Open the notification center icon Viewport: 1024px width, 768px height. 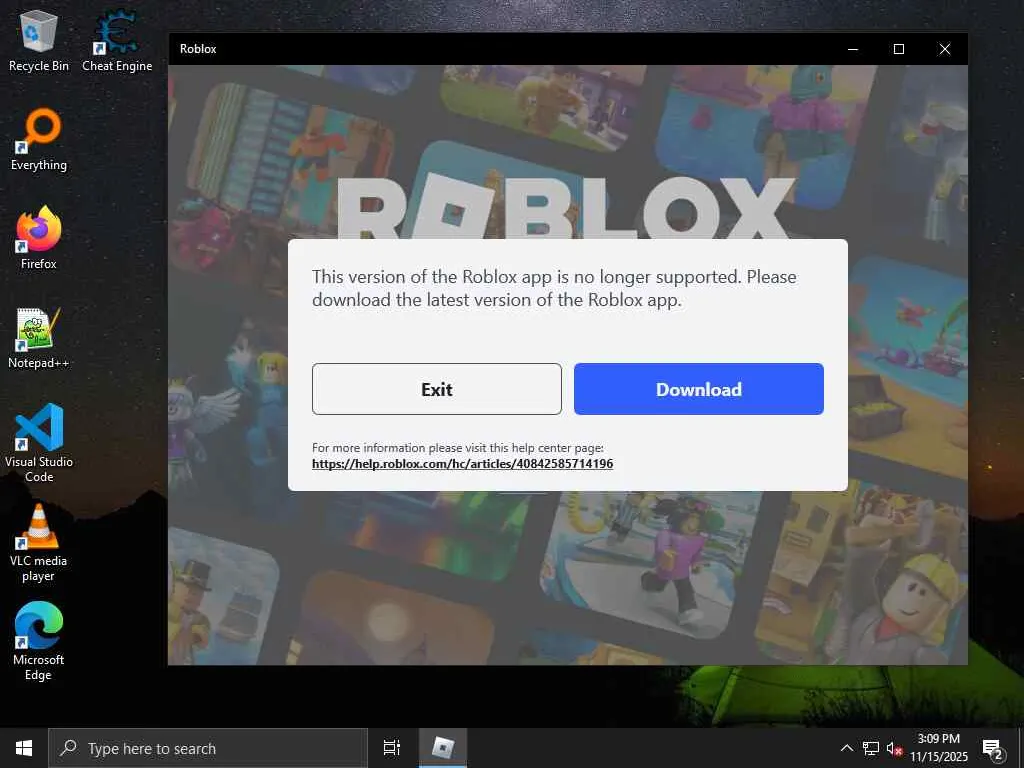(992, 748)
